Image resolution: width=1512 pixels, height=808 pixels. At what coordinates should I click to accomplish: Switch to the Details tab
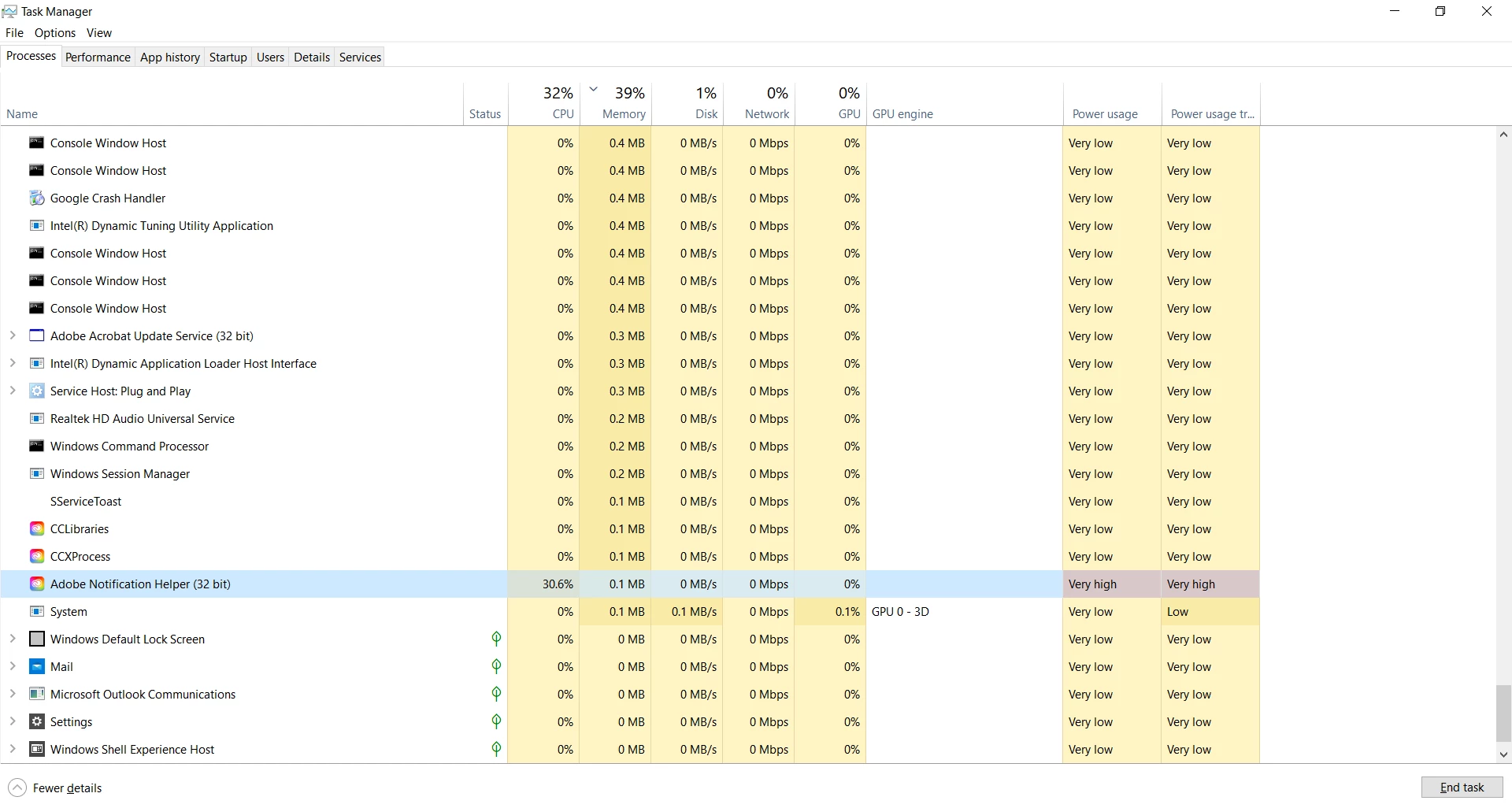pyautogui.click(x=312, y=57)
